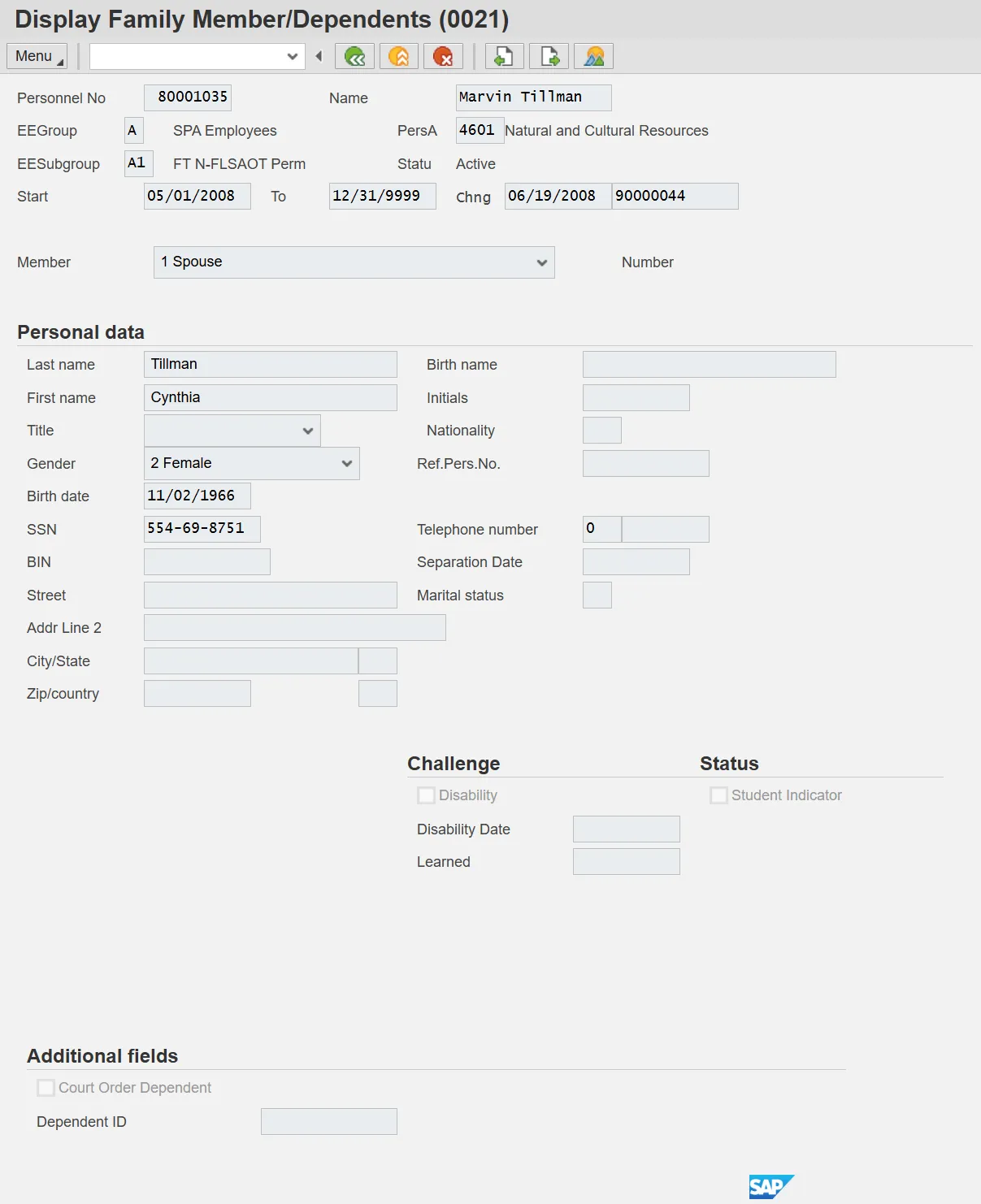Click the Street field
This screenshot has height=1204, width=981.
pos(271,596)
